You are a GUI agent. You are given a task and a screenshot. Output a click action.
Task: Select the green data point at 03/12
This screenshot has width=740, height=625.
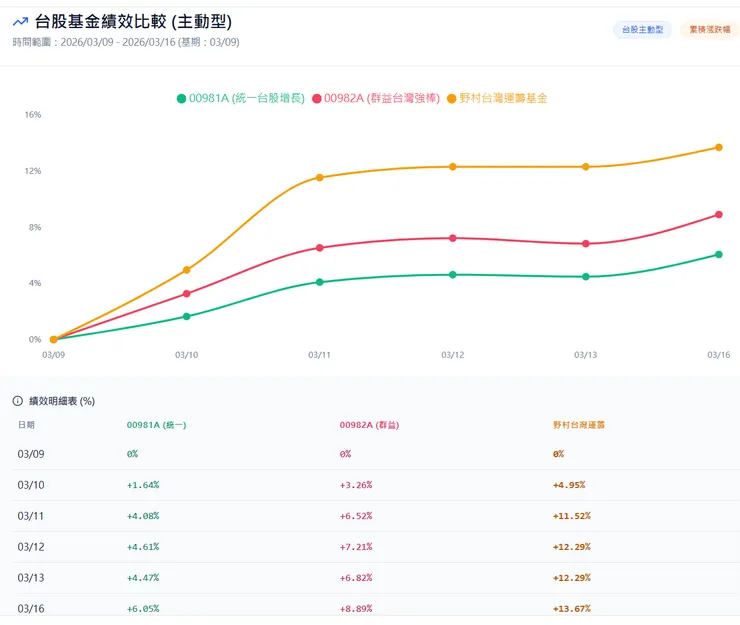point(453,275)
